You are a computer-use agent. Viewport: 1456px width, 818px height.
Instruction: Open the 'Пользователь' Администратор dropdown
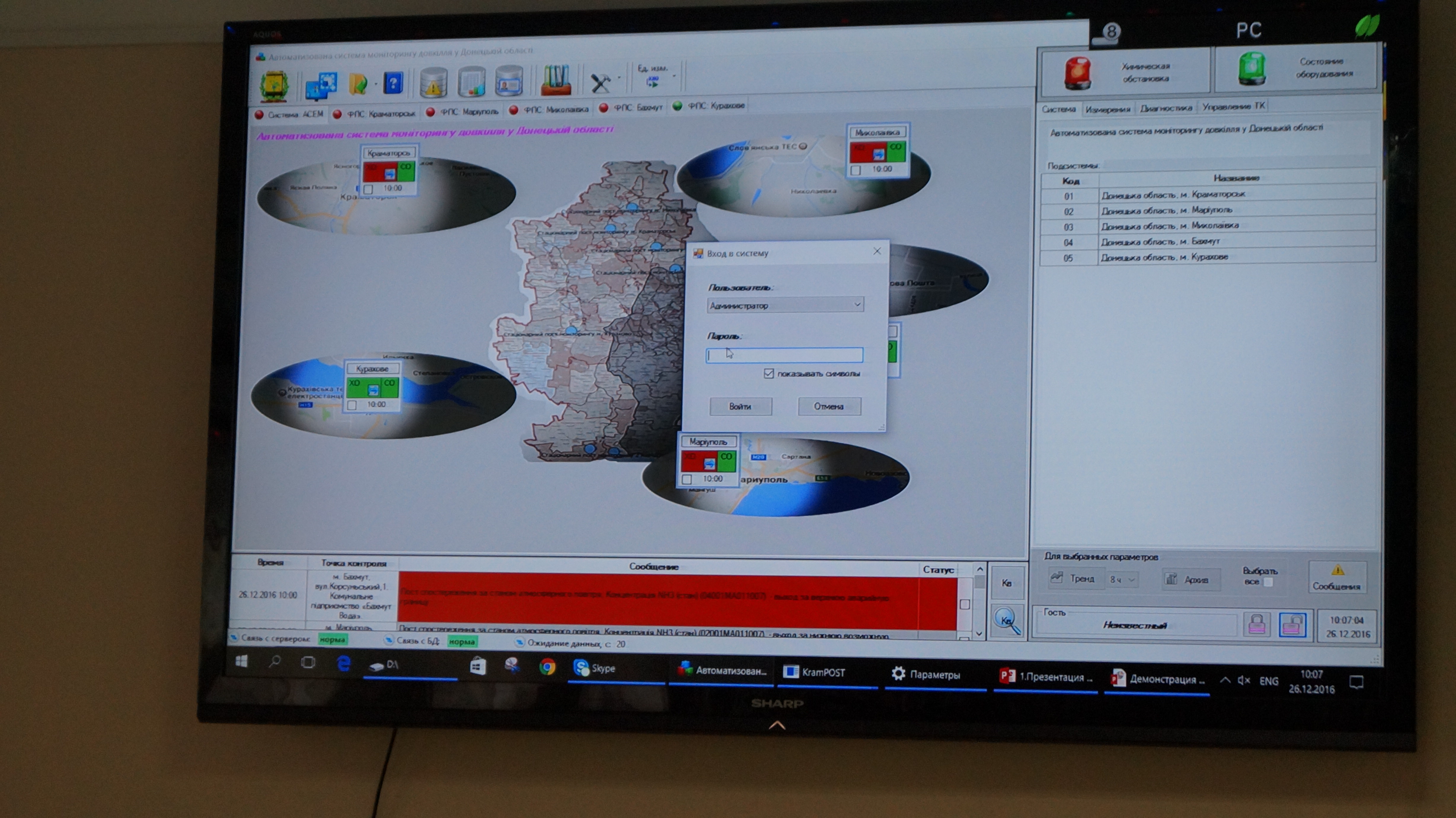(x=786, y=305)
